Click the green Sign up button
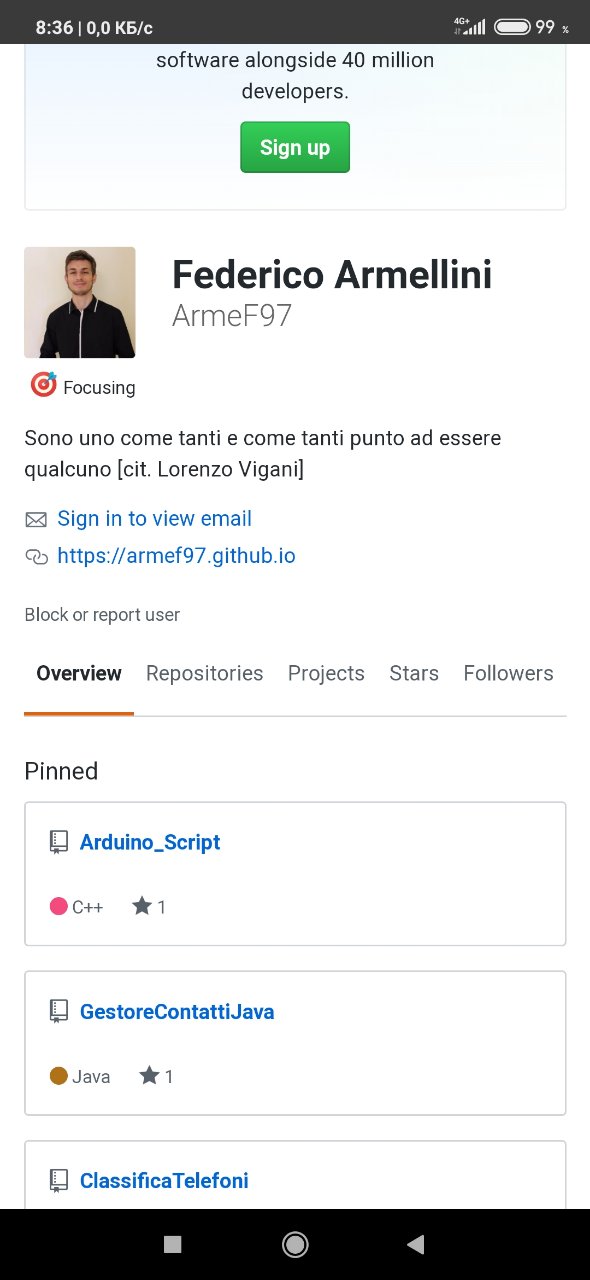 point(295,147)
